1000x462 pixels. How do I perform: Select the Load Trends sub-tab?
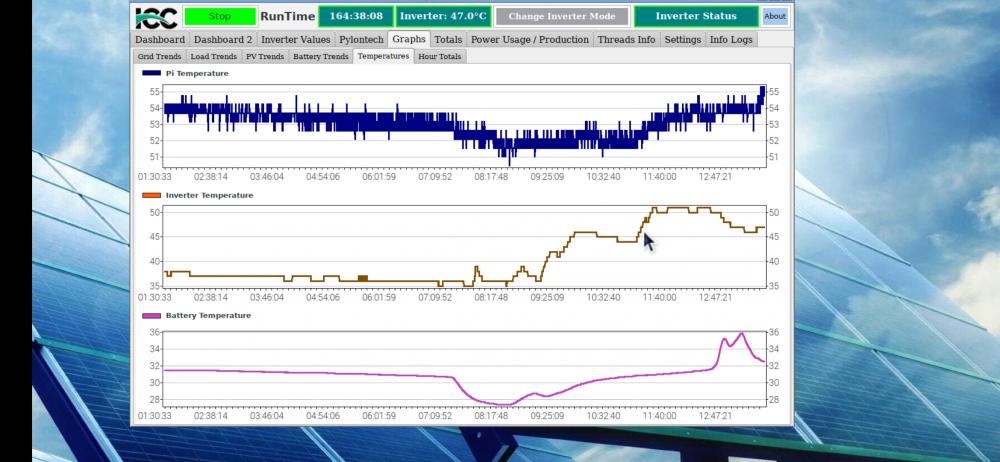[x=214, y=56]
